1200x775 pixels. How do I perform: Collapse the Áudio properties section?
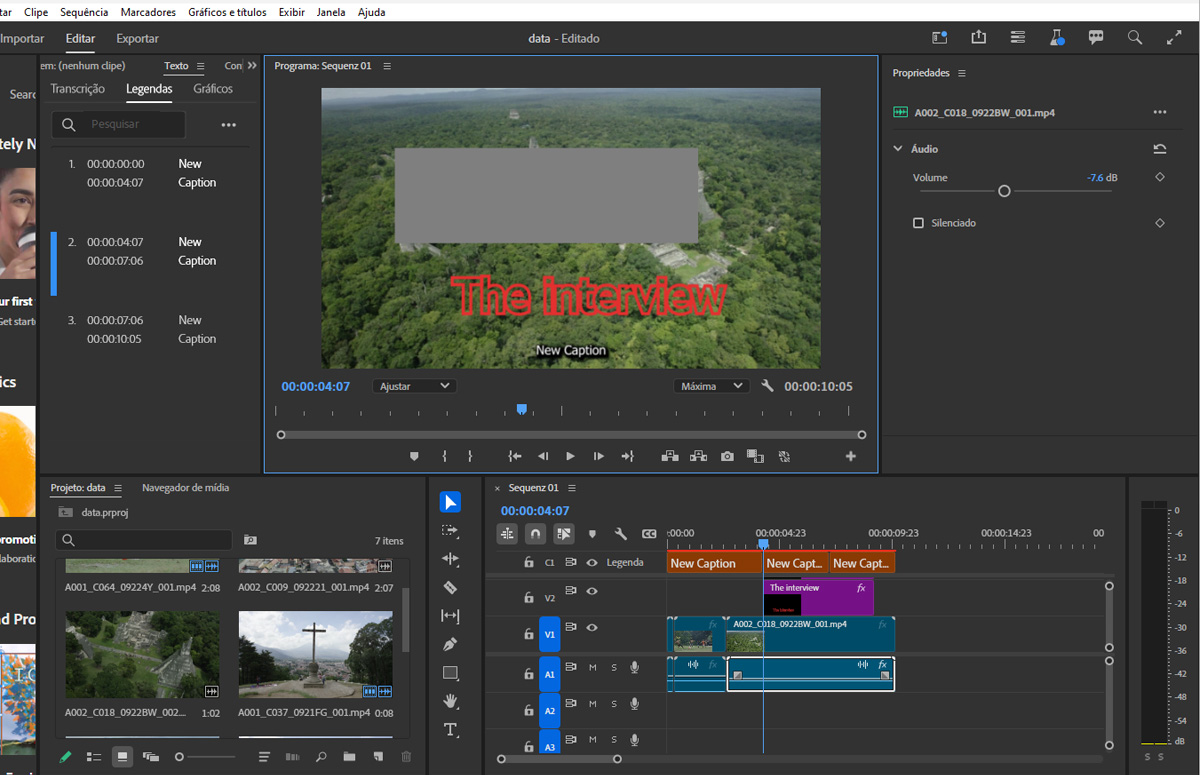pyautogui.click(x=898, y=149)
